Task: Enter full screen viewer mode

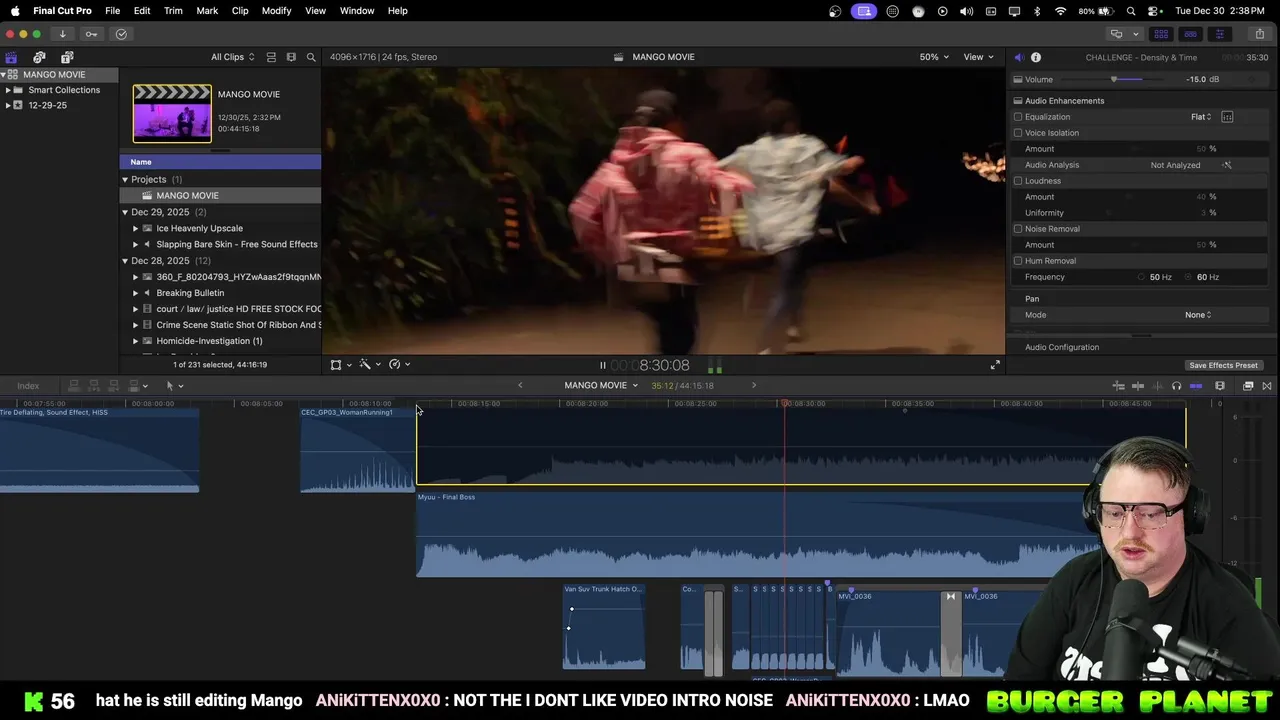Action: click(x=995, y=365)
